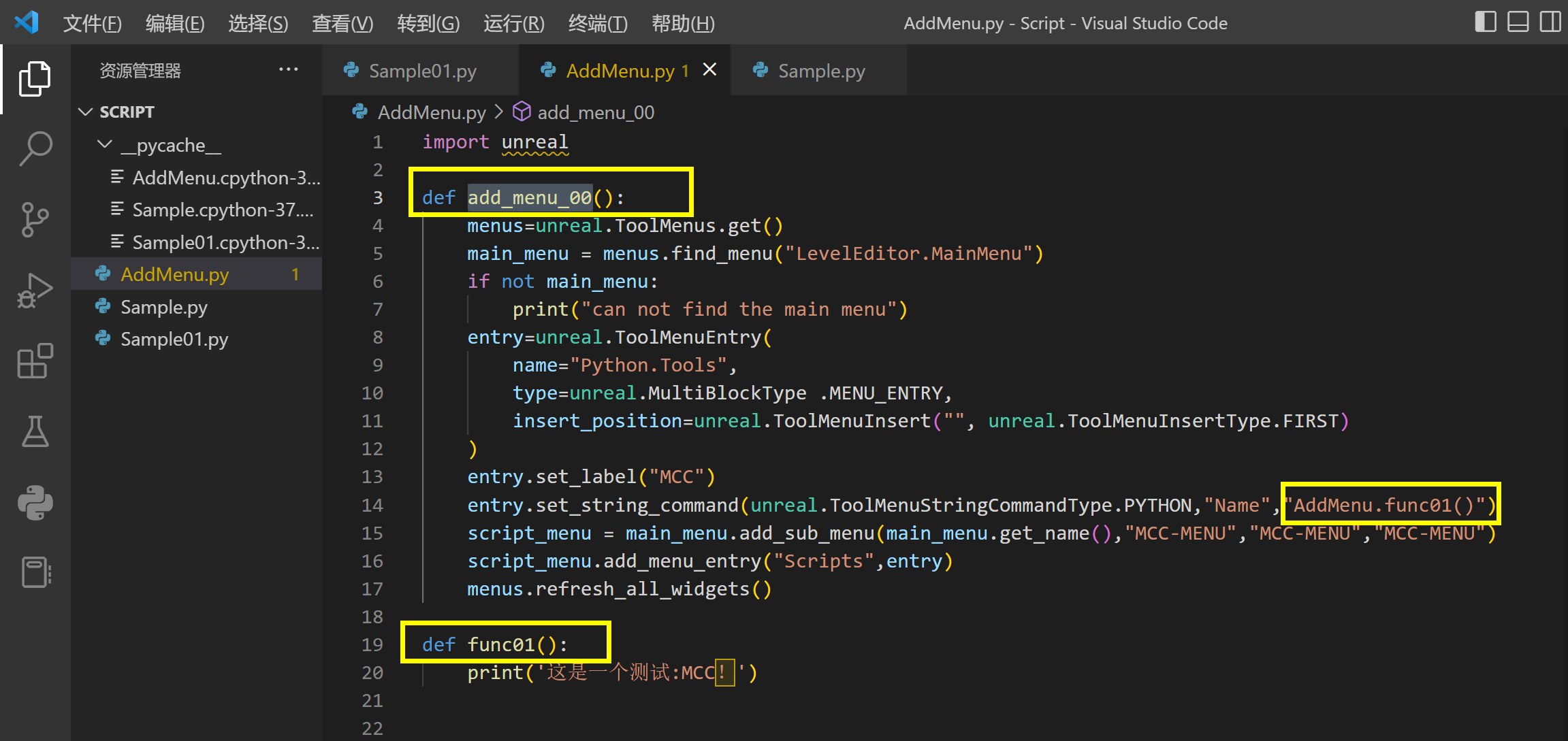
Task: Click the highlighted add_menu_00 function name
Action: pos(530,197)
